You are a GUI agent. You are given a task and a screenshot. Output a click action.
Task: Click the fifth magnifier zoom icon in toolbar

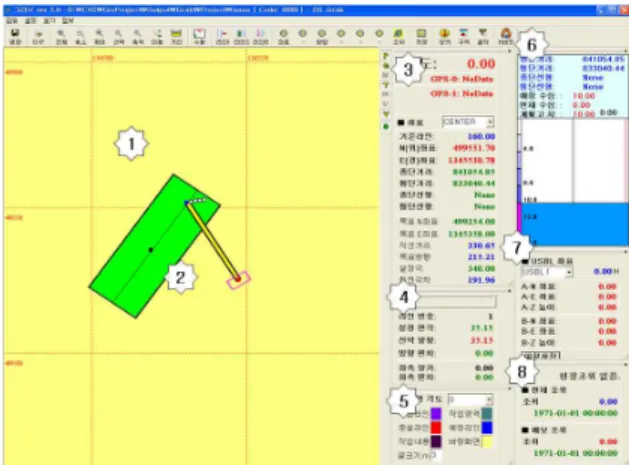pos(138,34)
